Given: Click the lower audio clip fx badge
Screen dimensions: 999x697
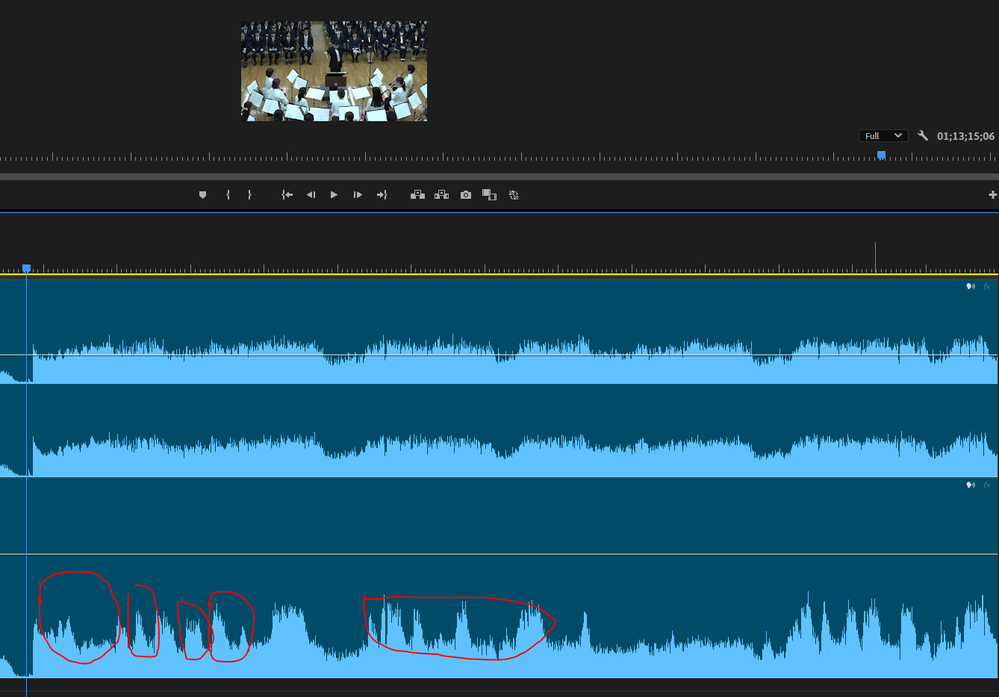Looking at the screenshot, I should (986, 485).
